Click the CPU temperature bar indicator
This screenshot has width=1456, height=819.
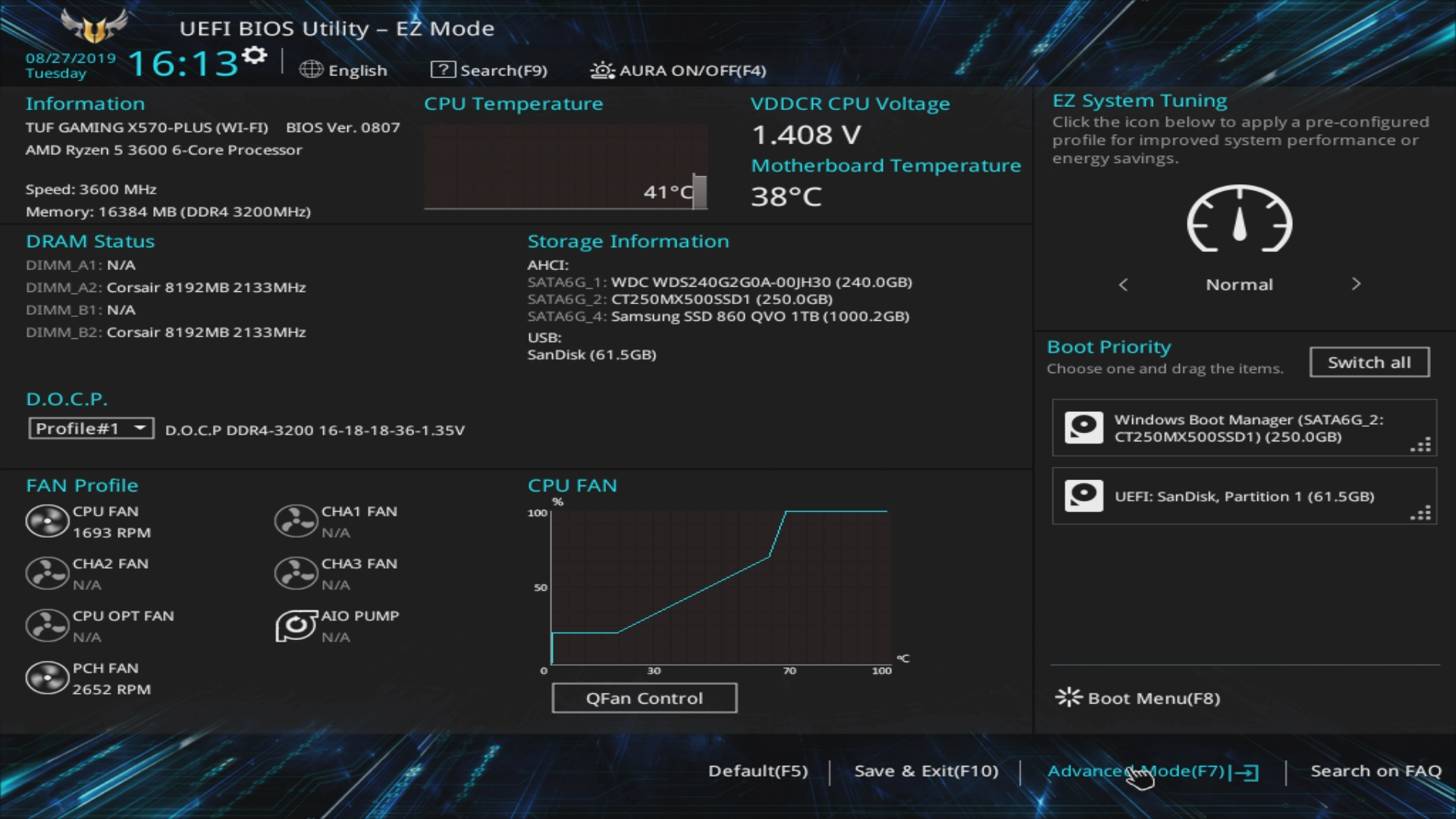[x=699, y=192]
